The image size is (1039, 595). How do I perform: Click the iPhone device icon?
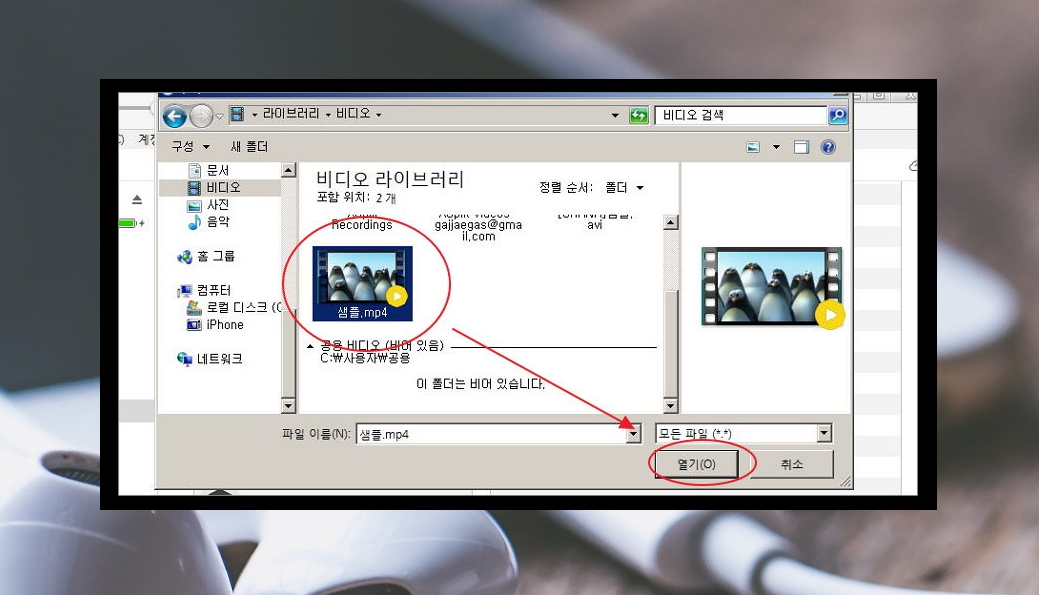click(195, 325)
